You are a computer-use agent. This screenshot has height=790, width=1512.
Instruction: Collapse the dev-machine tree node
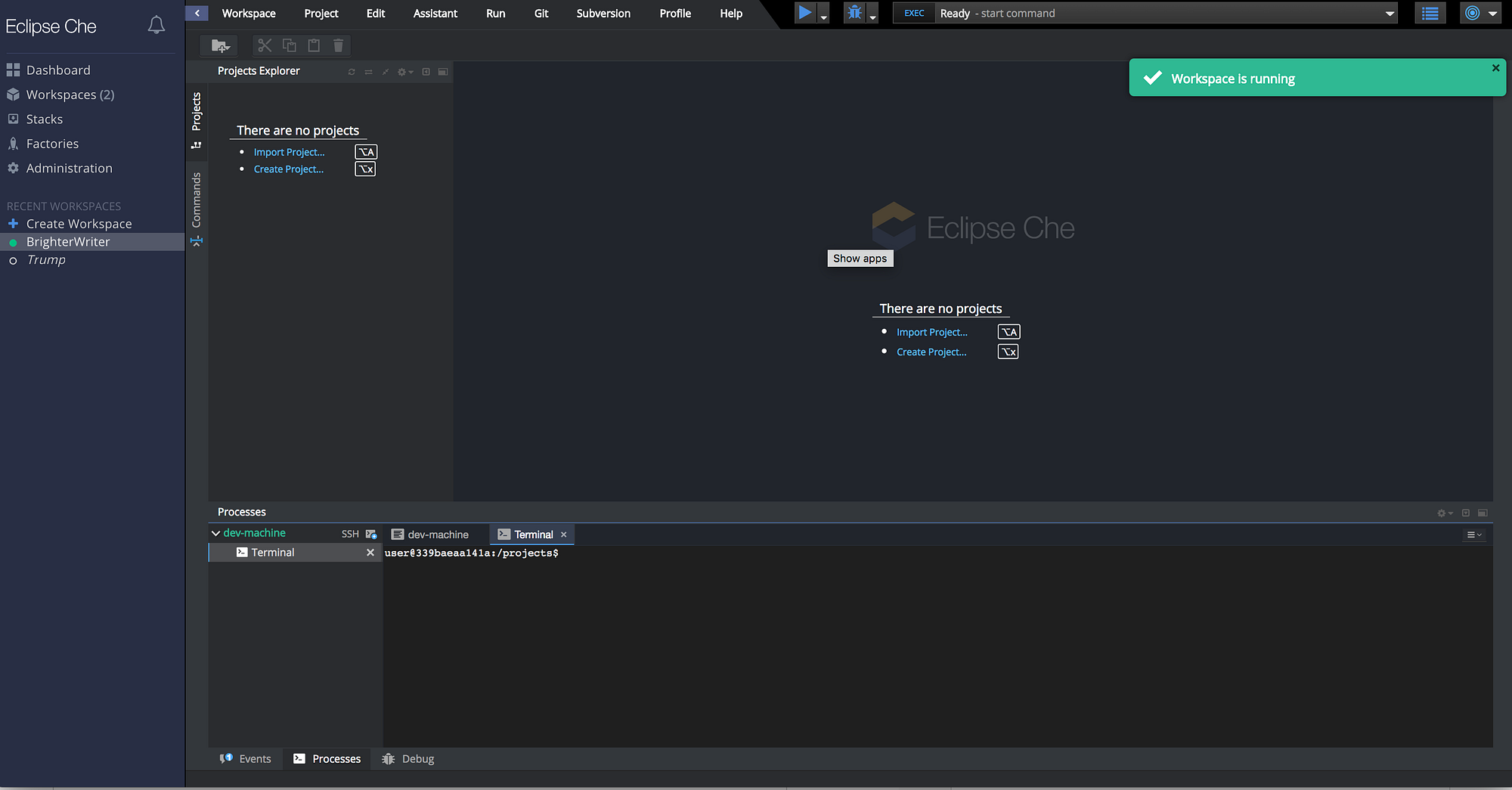tap(215, 533)
